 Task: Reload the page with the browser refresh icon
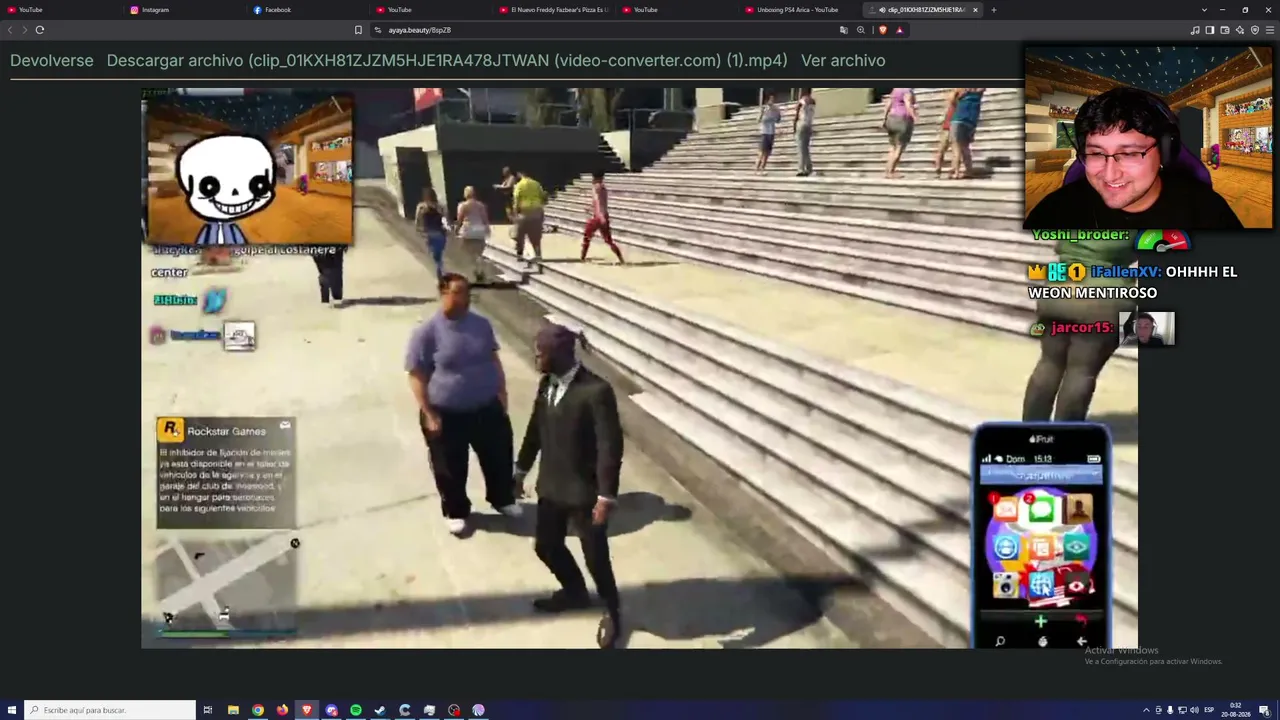point(39,30)
